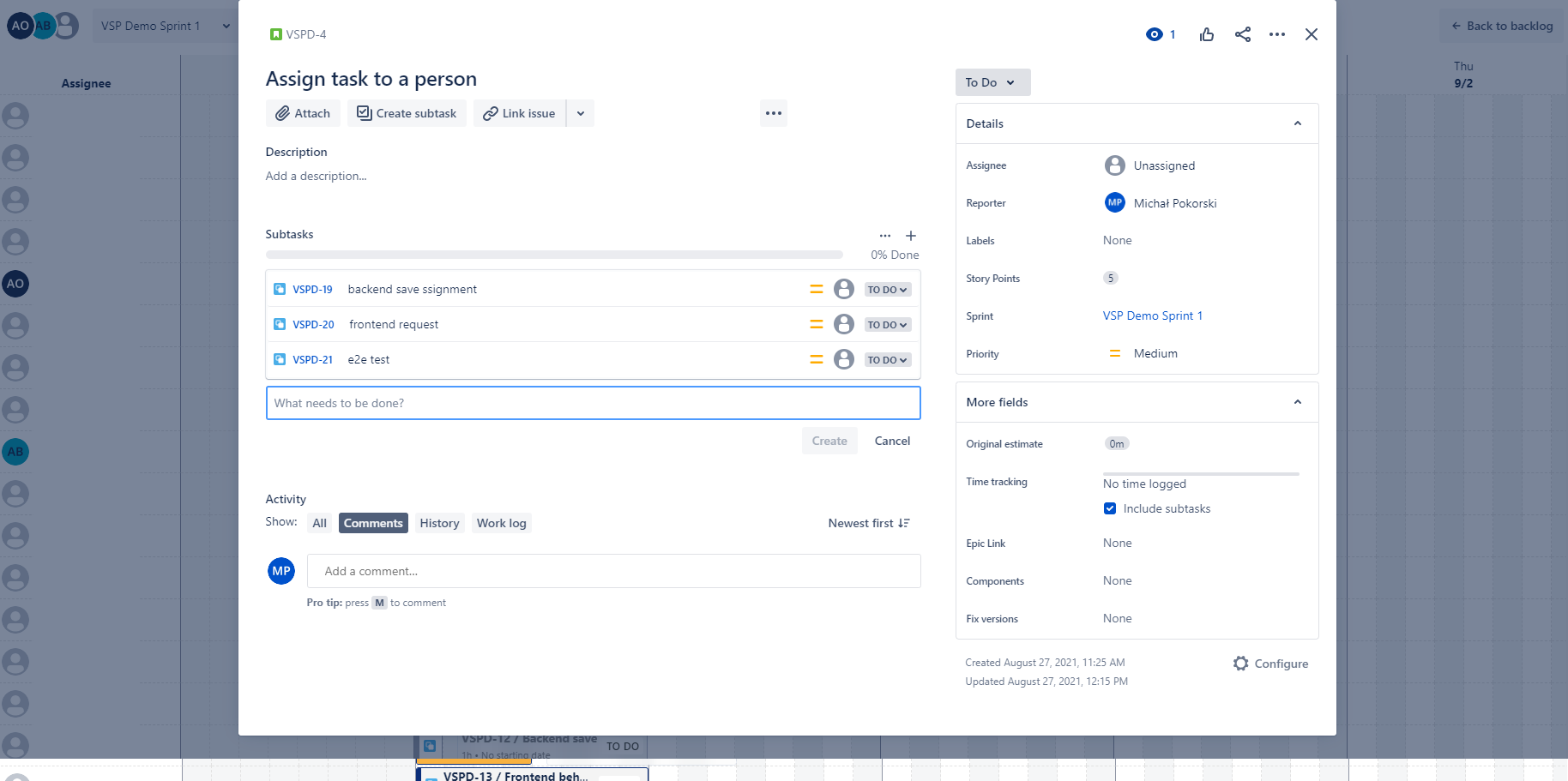1568x781 pixels.
Task: Uncheck Include subtasks checkbox
Action: (x=1110, y=508)
